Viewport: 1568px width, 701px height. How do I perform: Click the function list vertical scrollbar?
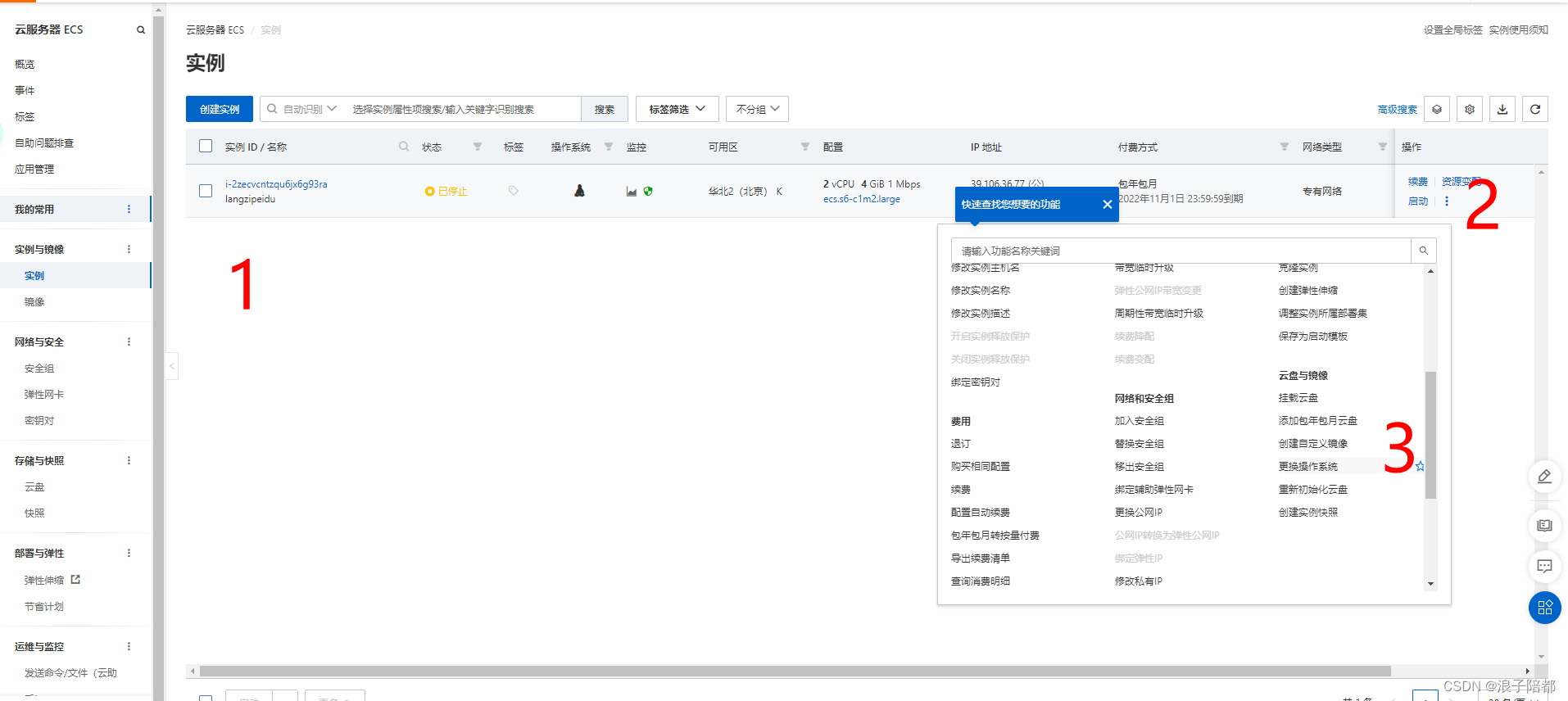1430,434
